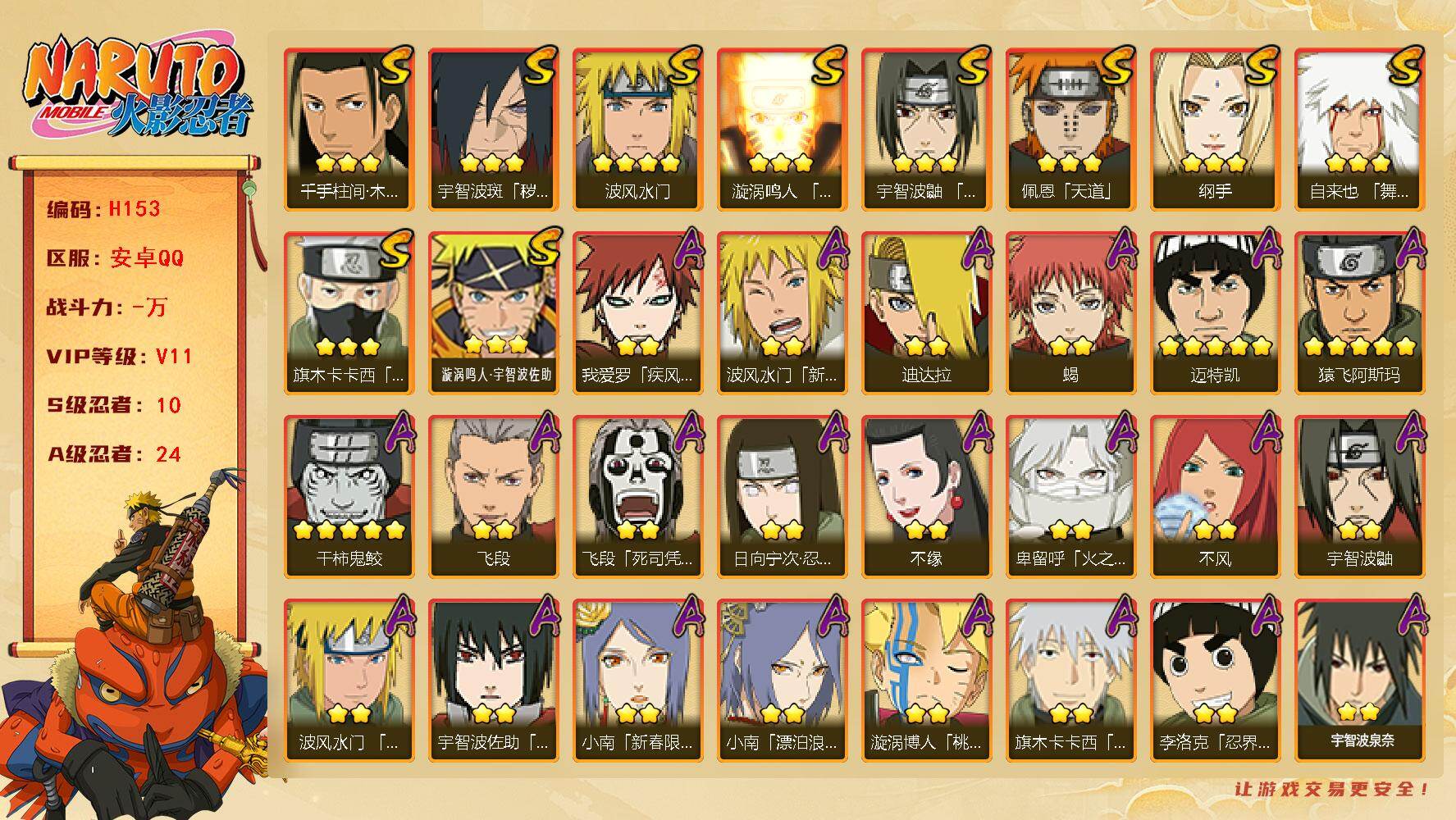This screenshot has height=820, width=1456.
Task: Choose the 迪达拉 A-rank card
Action: [x=926, y=313]
